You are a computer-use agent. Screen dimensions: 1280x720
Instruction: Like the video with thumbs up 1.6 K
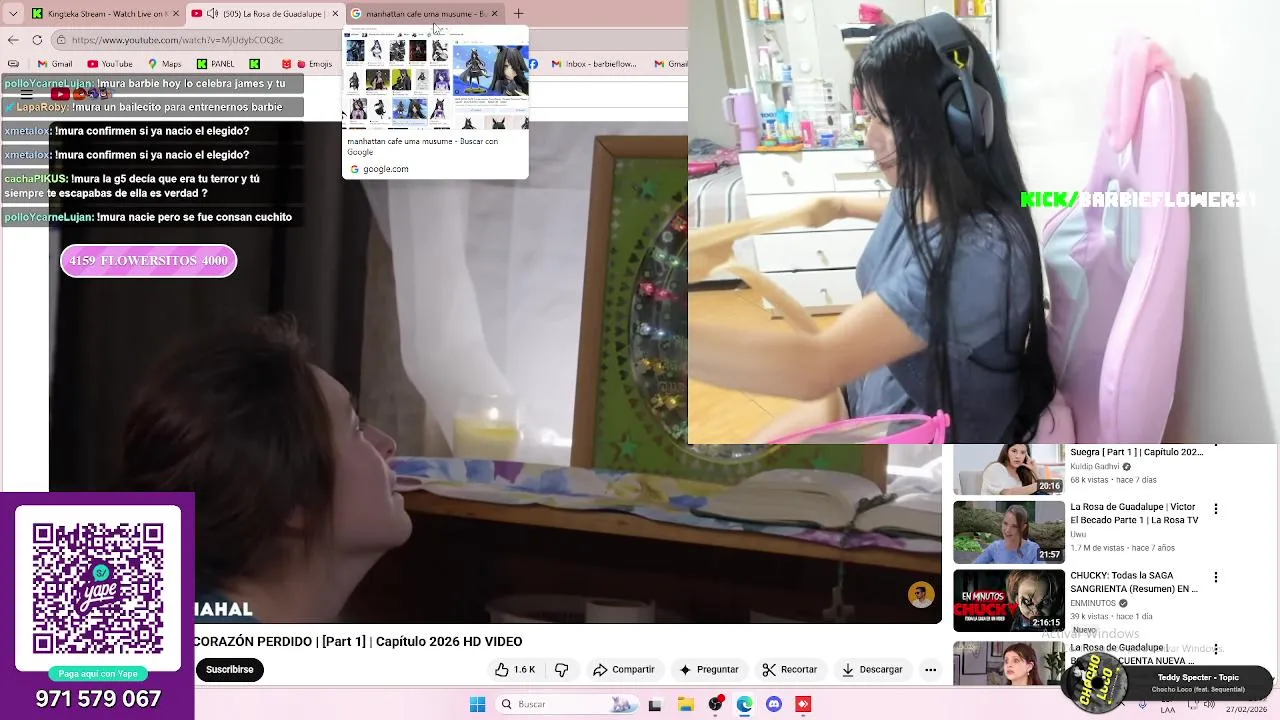coord(514,670)
